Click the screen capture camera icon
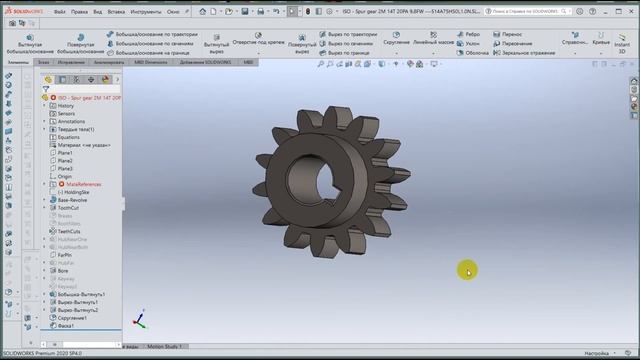 [x=12, y=23]
